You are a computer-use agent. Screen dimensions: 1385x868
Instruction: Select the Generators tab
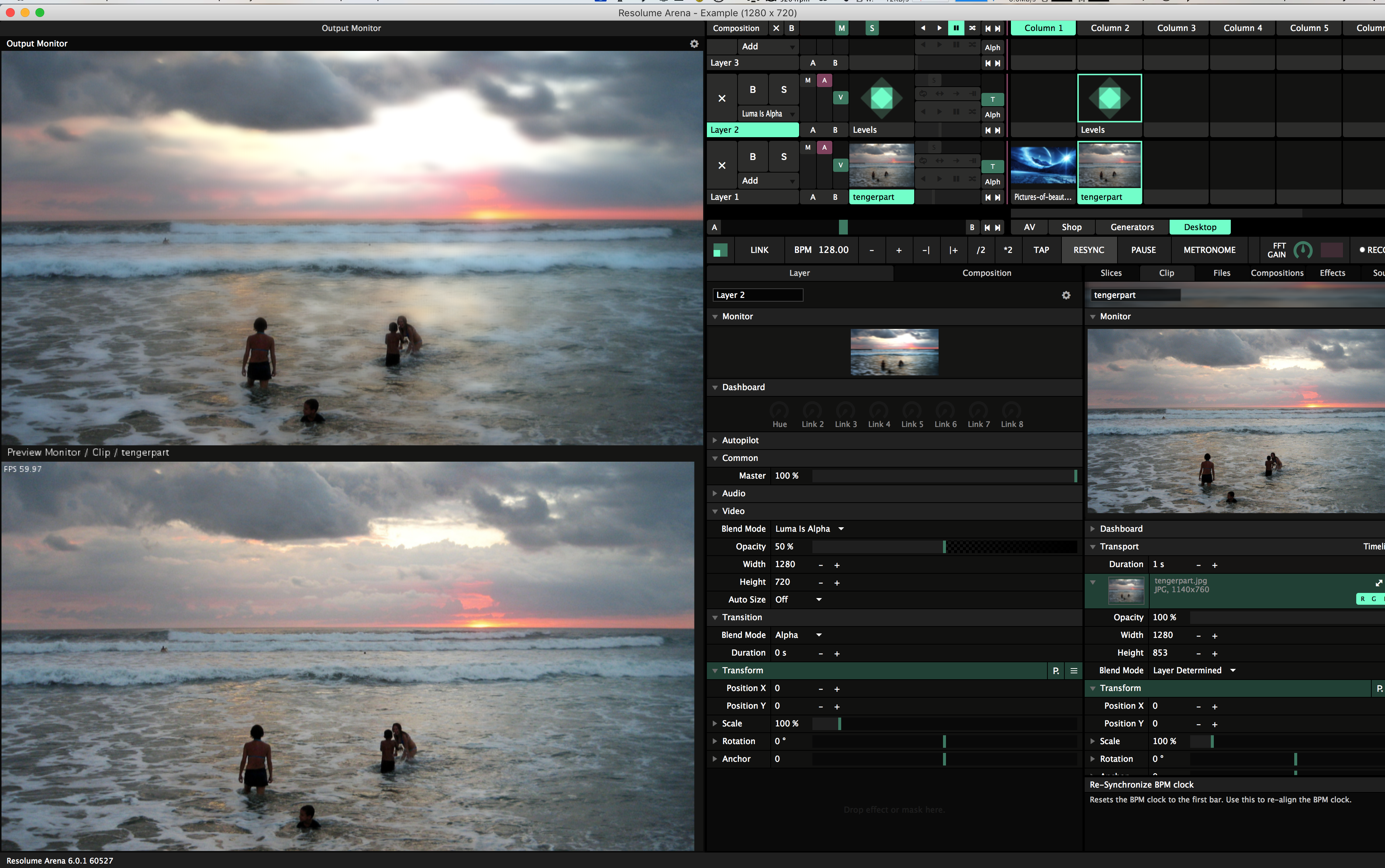pos(1132,228)
